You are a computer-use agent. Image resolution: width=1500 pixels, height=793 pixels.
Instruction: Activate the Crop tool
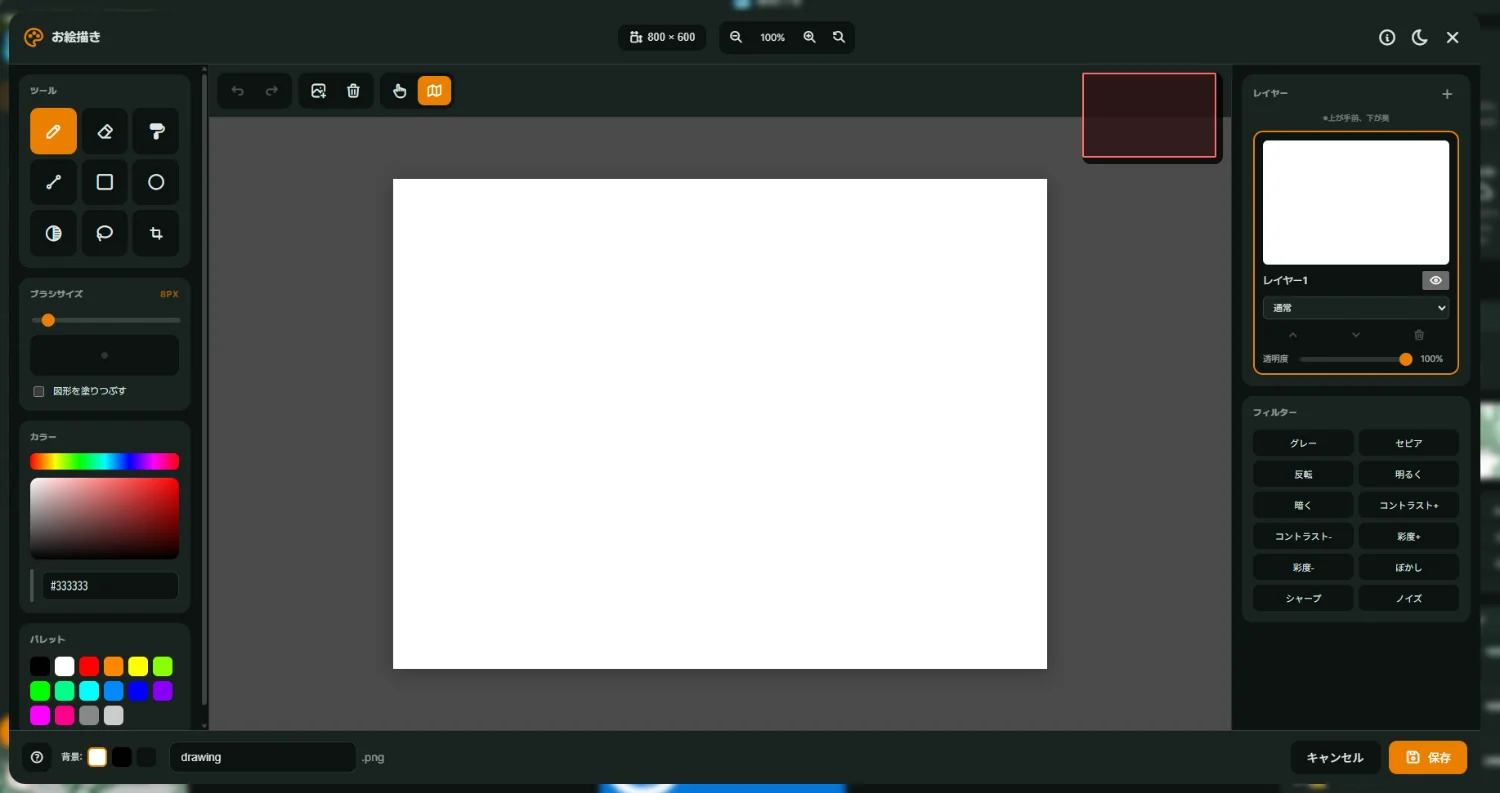pyautogui.click(x=156, y=233)
